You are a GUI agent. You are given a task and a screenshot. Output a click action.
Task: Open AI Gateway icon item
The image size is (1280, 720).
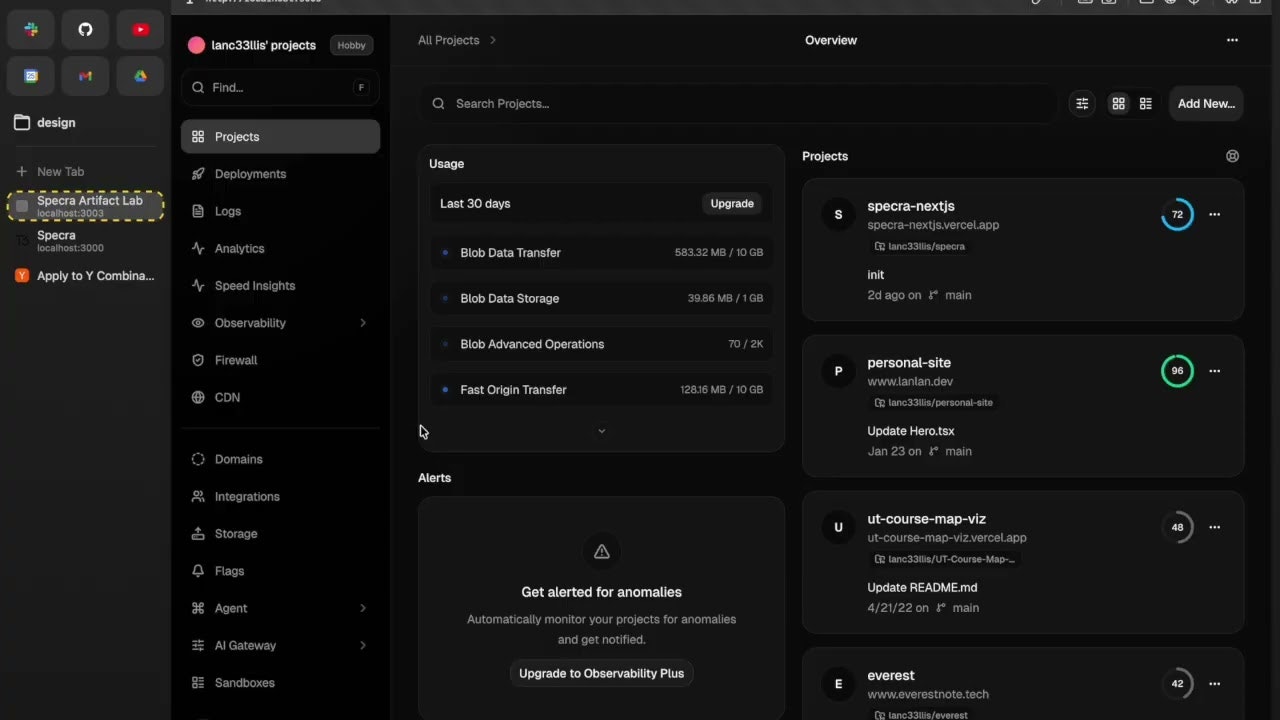(x=198, y=646)
